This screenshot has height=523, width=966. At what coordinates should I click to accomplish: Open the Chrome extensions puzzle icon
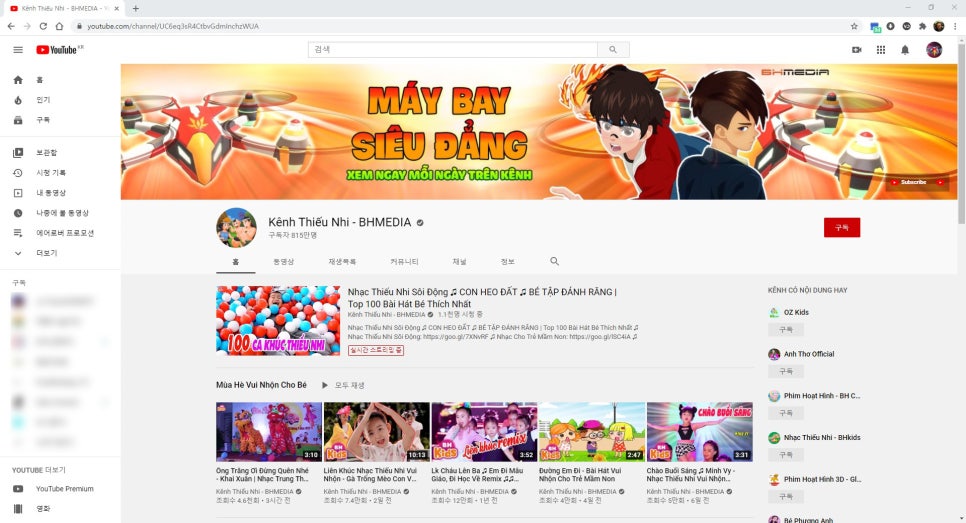click(x=922, y=26)
